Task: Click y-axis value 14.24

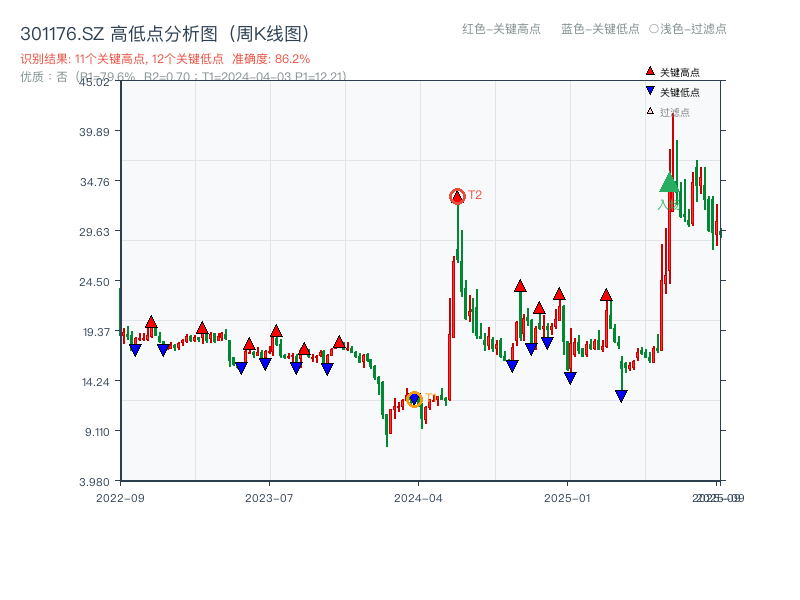Action: [x=95, y=382]
